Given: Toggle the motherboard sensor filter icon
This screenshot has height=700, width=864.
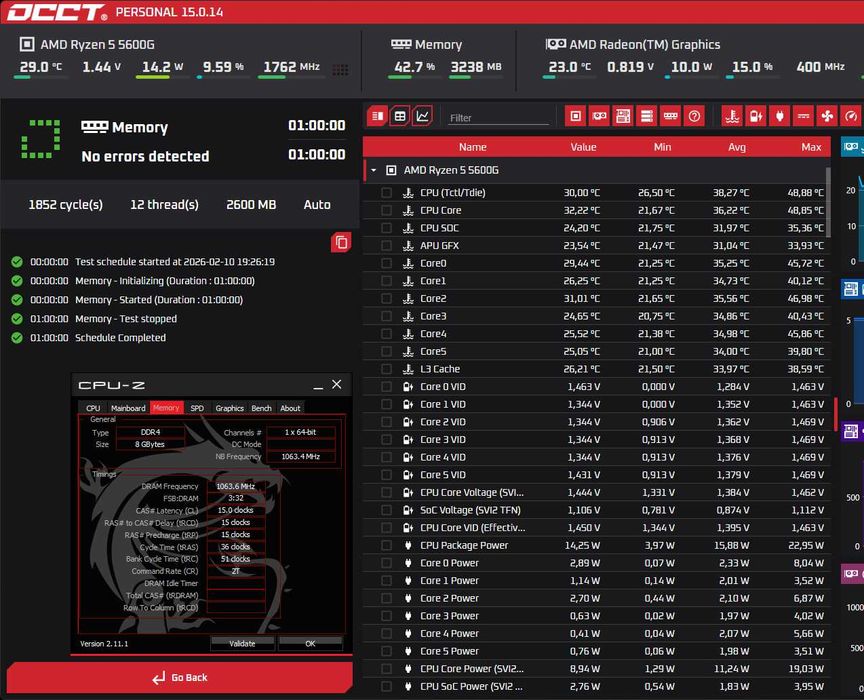Looking at the screenshot, I should (623, 116).
